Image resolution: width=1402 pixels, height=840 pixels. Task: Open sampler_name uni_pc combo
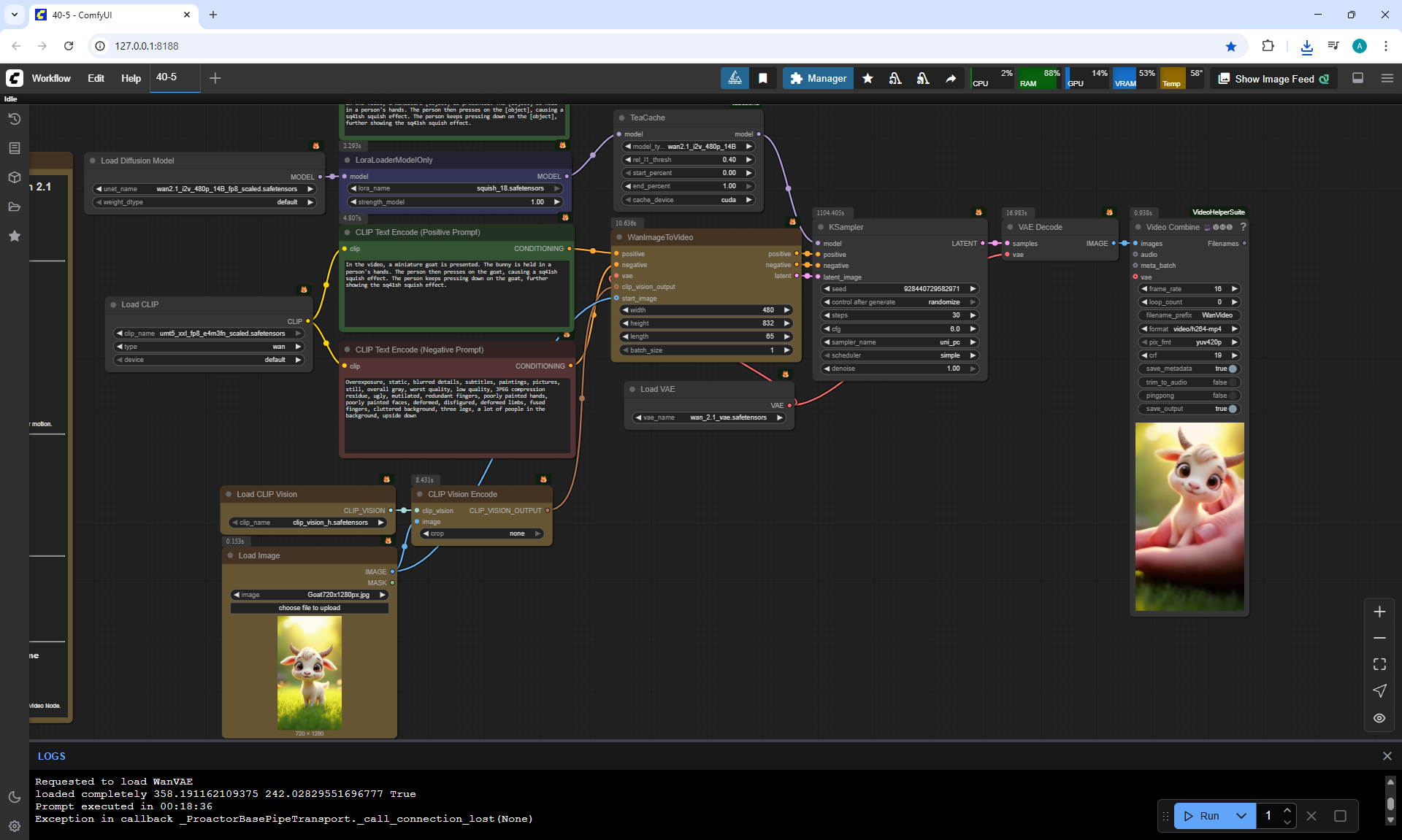pos(900,342)
